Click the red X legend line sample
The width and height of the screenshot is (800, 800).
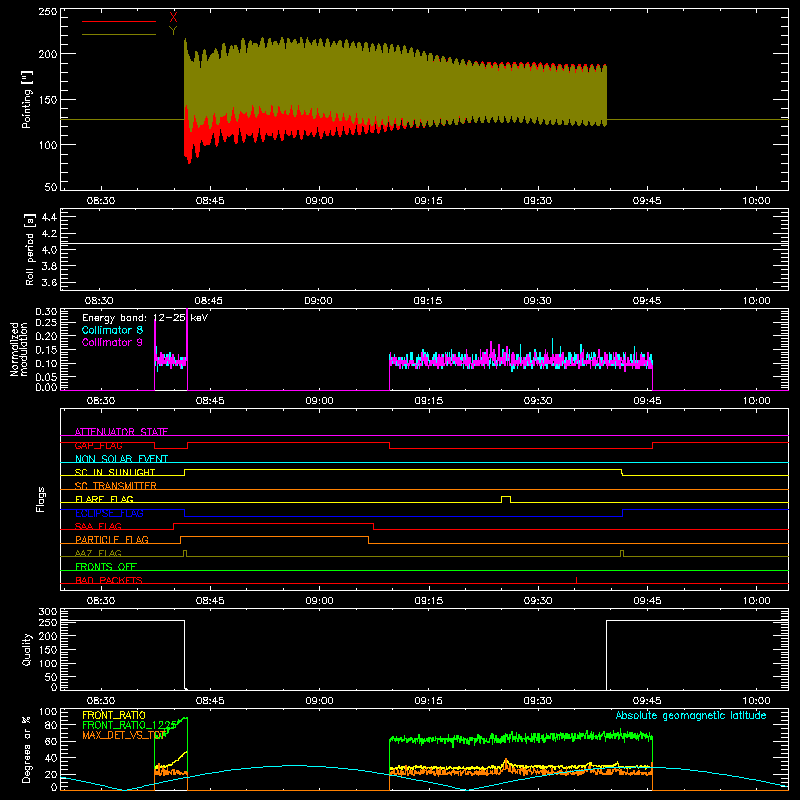[x=119, y=21]
